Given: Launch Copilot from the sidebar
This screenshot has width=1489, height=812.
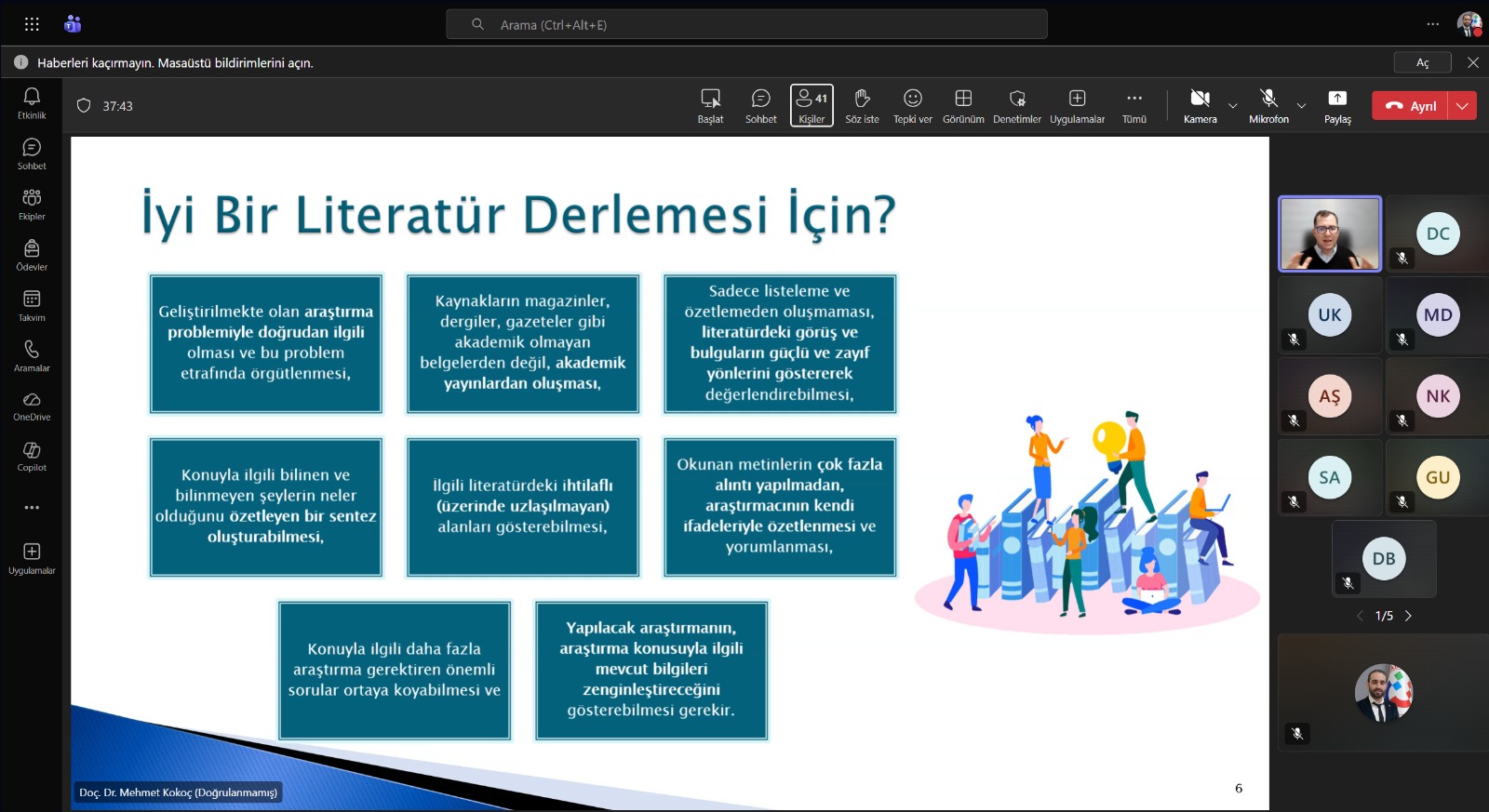Looking at the screenshot, I should pos(32,456).
